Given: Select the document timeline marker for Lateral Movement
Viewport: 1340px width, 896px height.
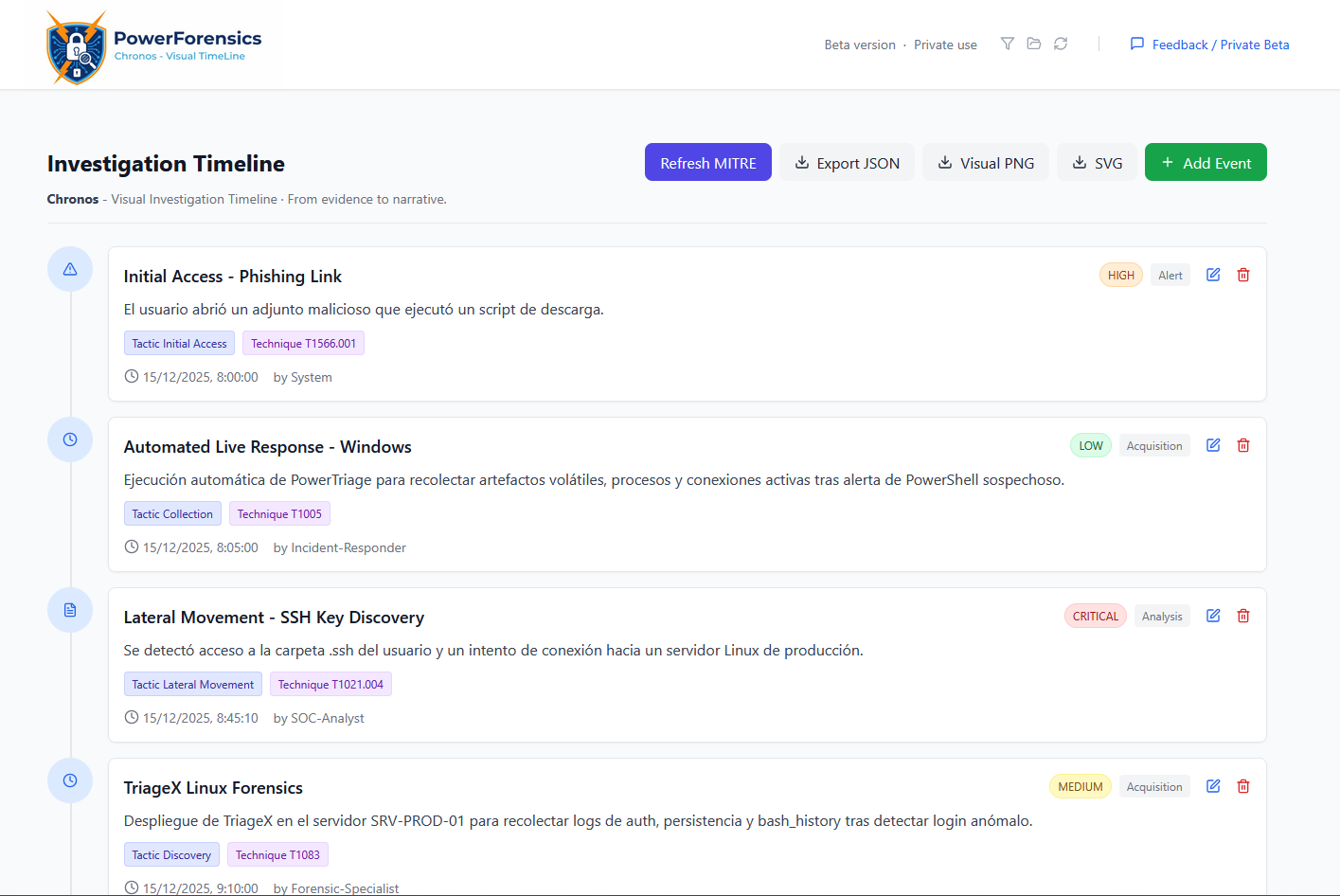Looking at the screenshot, I should (x=70, y=610).
